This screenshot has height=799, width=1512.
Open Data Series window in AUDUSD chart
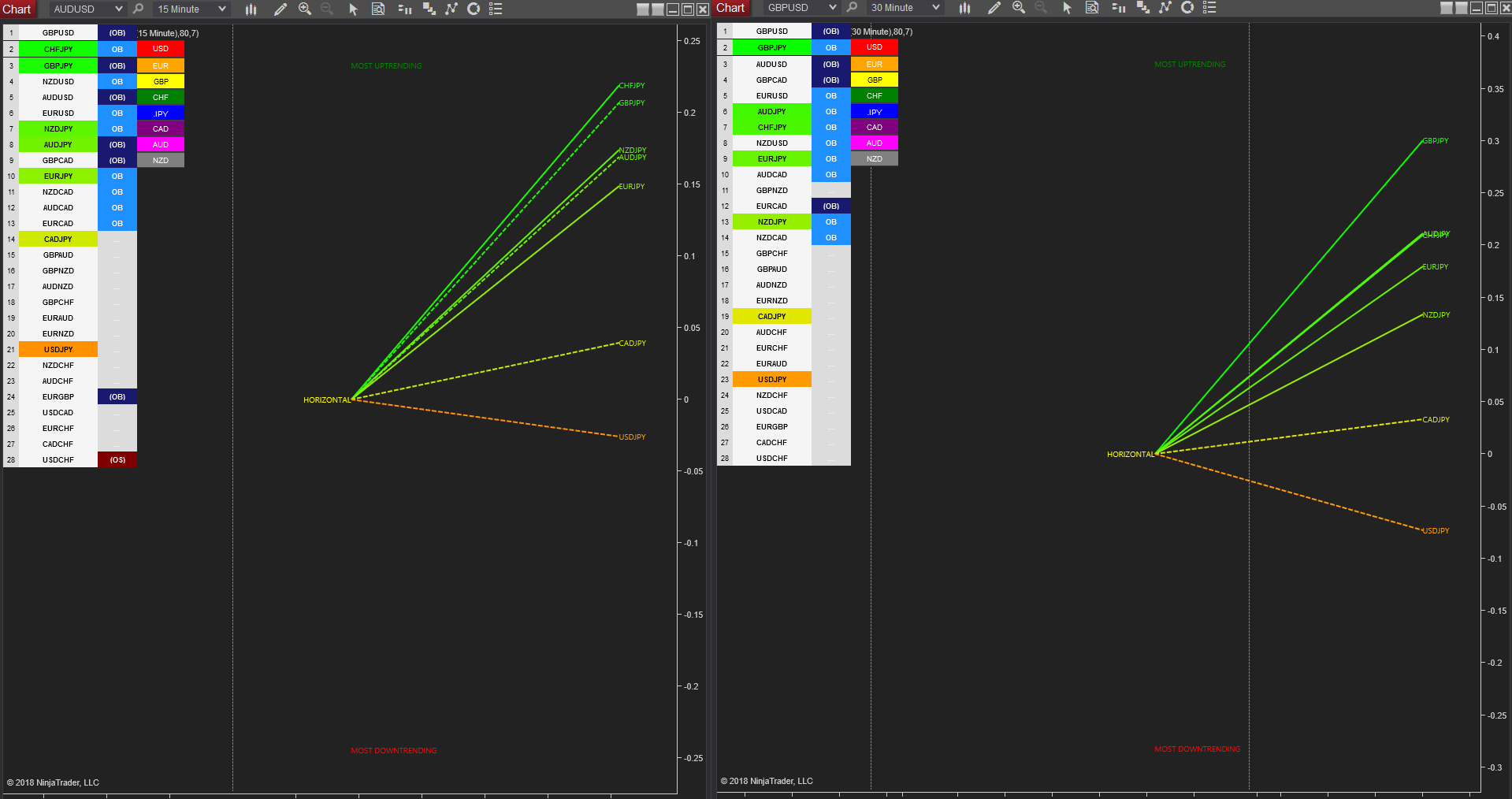[x=429, y=9]
